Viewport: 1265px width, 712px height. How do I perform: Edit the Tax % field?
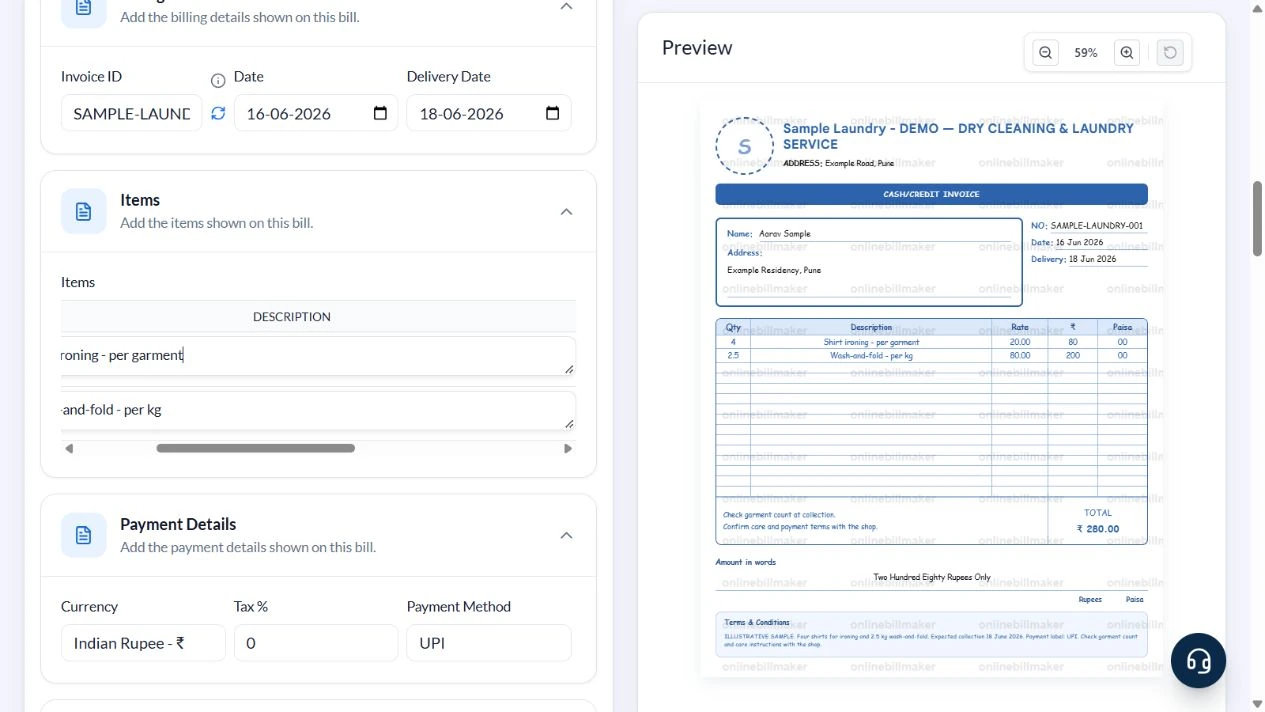point(316,643)
